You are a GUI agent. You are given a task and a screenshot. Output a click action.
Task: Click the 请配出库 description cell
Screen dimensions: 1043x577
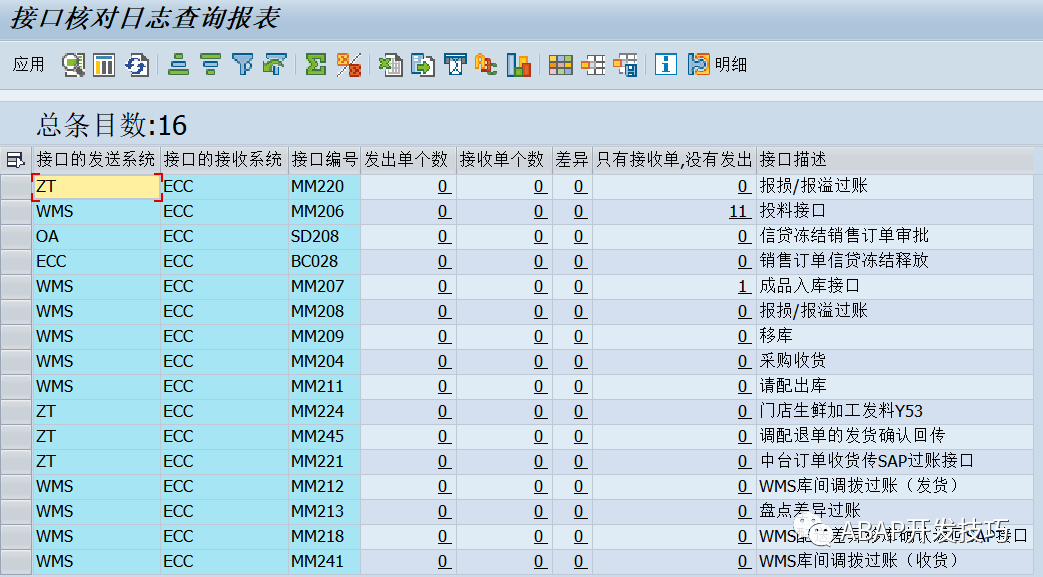(x=895, y=387)
